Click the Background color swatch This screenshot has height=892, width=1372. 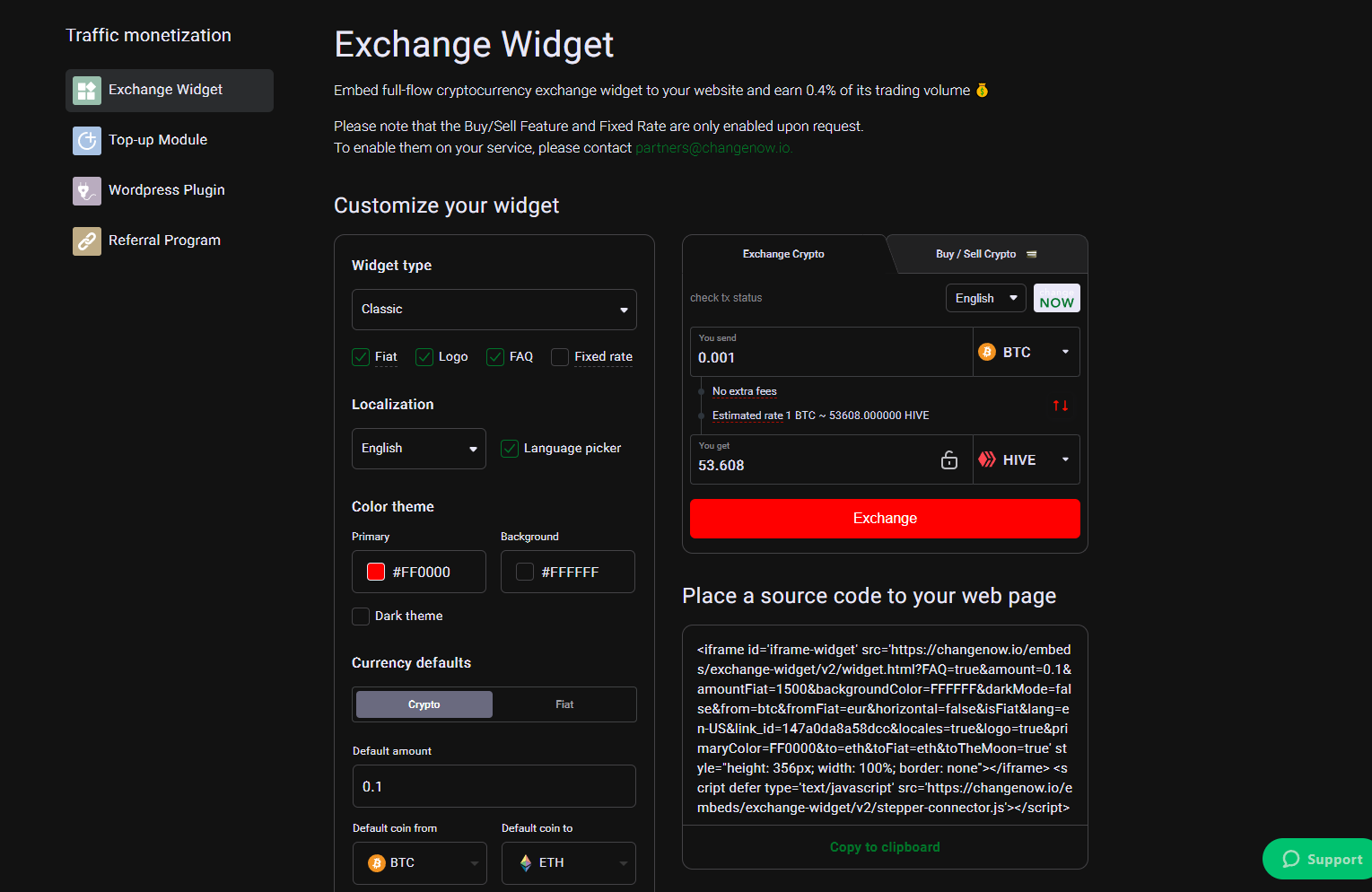click(525, 572)
